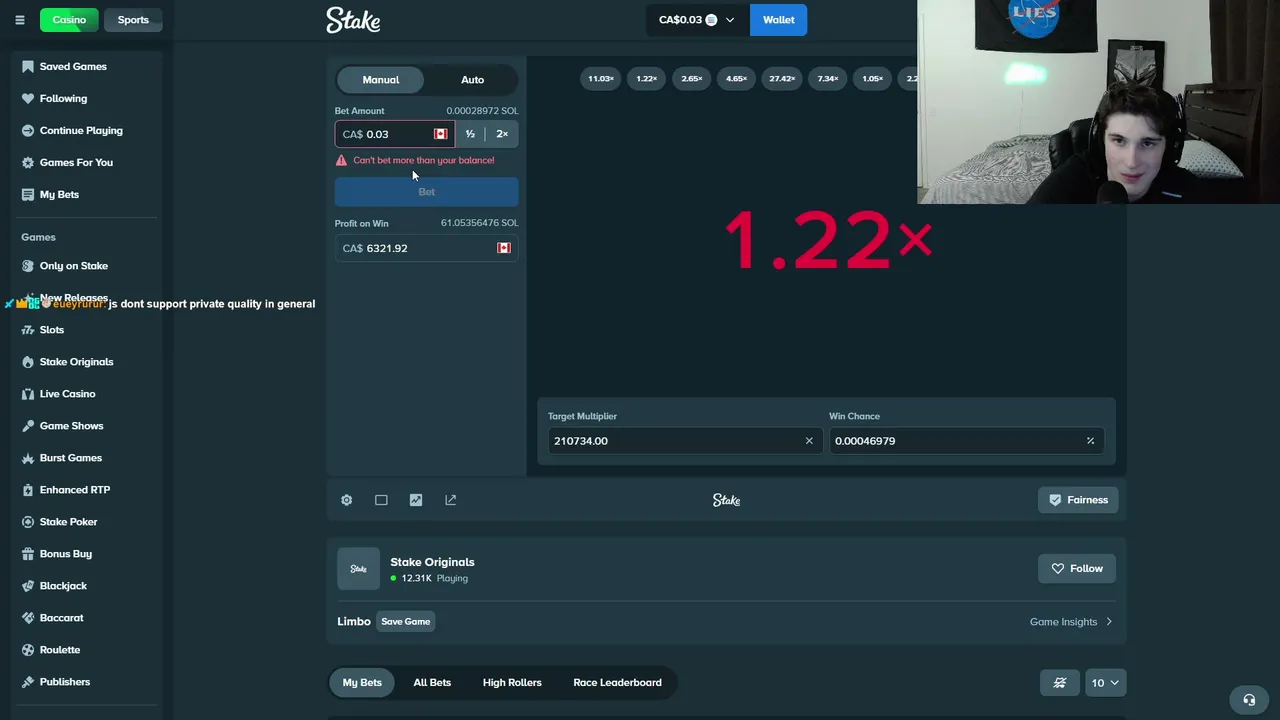Open the Baccarat category
This screenshot has width=1280, height=720.
[62, 618]
